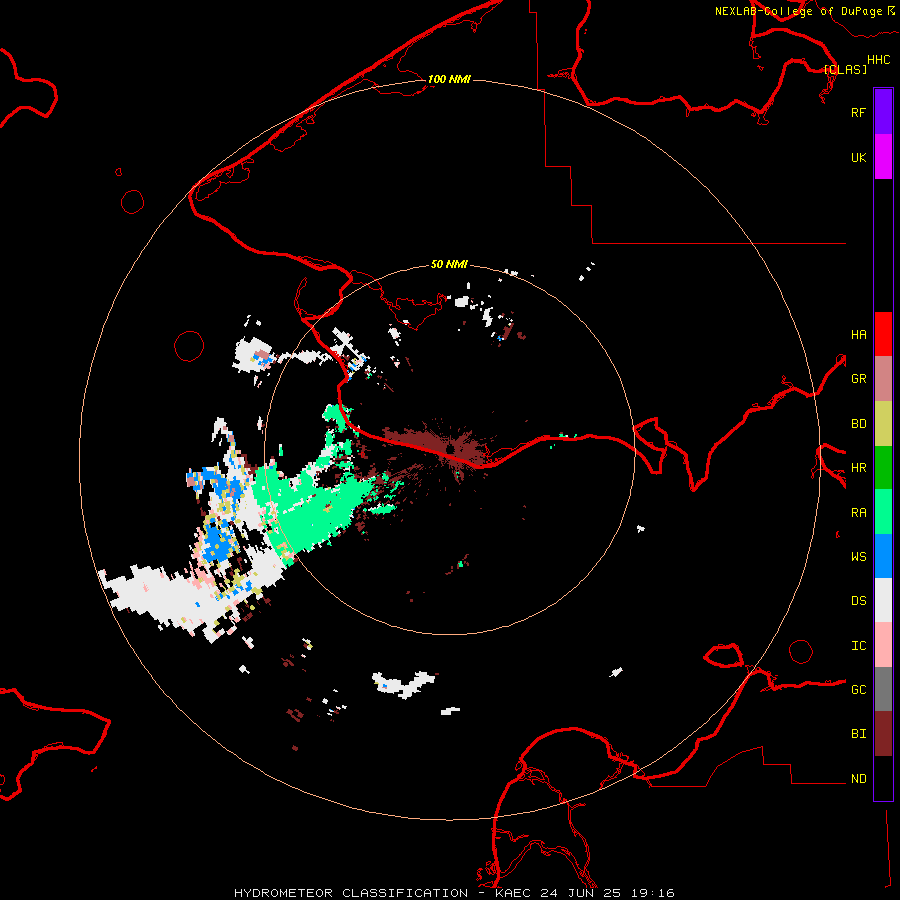
Task: Click the HYDROMETEOR CLASSIFICATION title text
Action: click(351, 893)
